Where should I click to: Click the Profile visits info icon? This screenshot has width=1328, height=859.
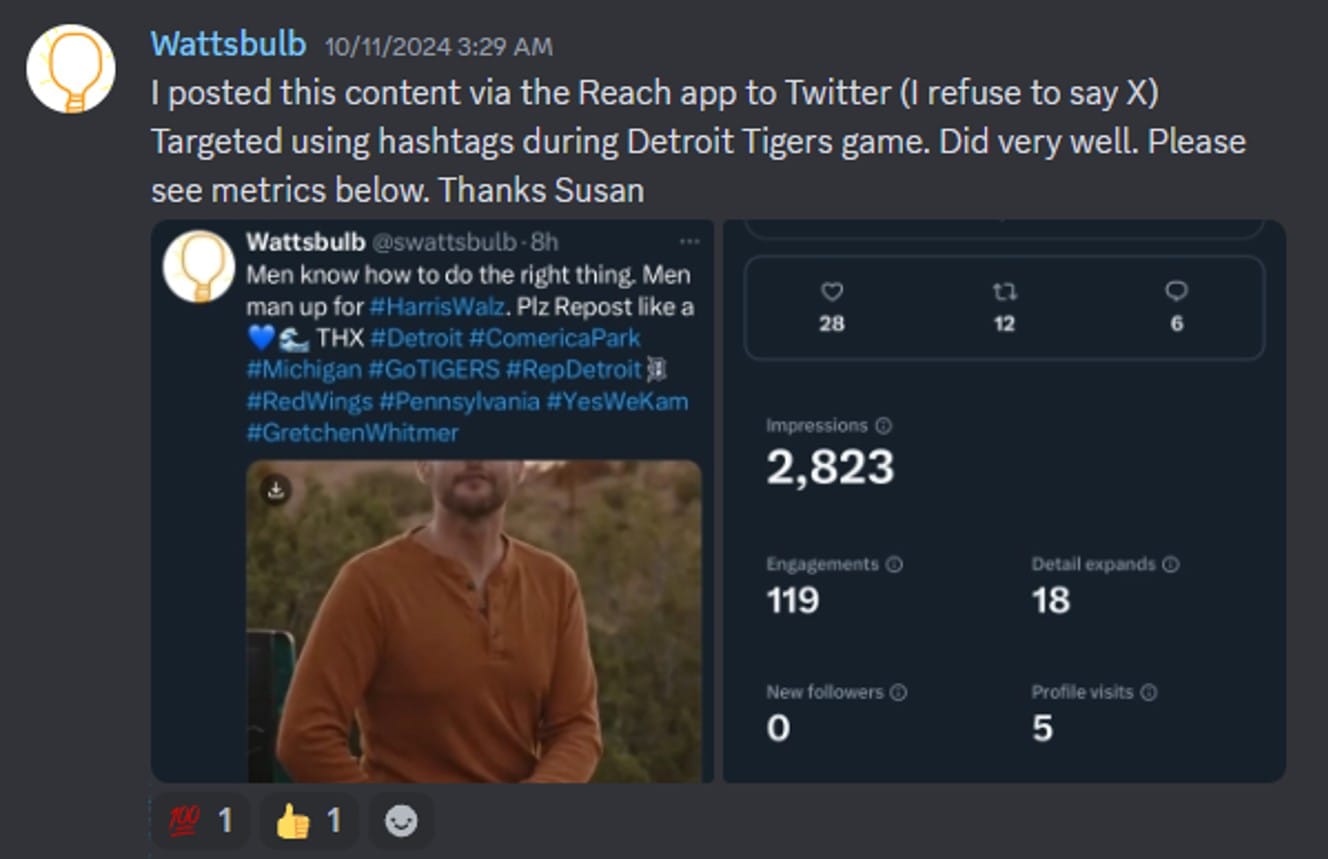(1149, 692)
